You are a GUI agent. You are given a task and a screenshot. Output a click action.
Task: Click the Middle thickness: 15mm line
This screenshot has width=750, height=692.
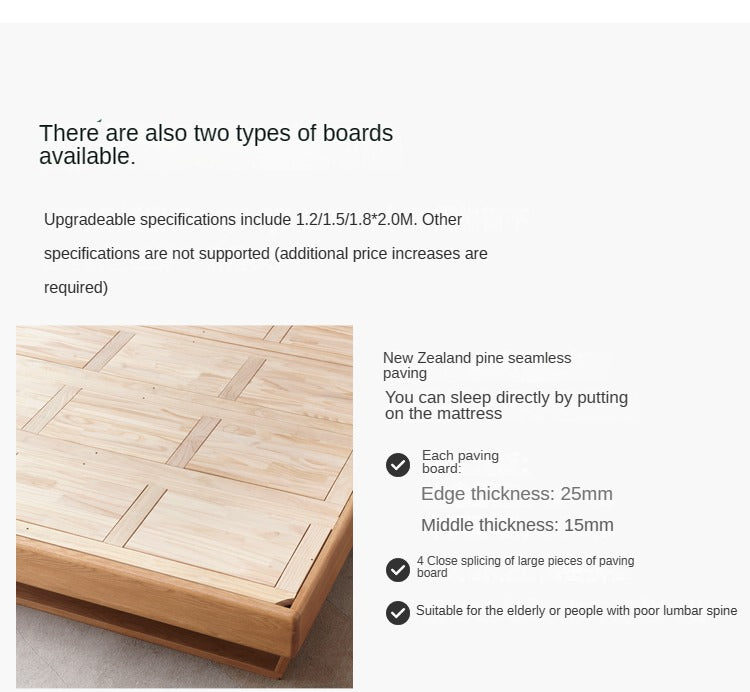[x=516, y=525]
